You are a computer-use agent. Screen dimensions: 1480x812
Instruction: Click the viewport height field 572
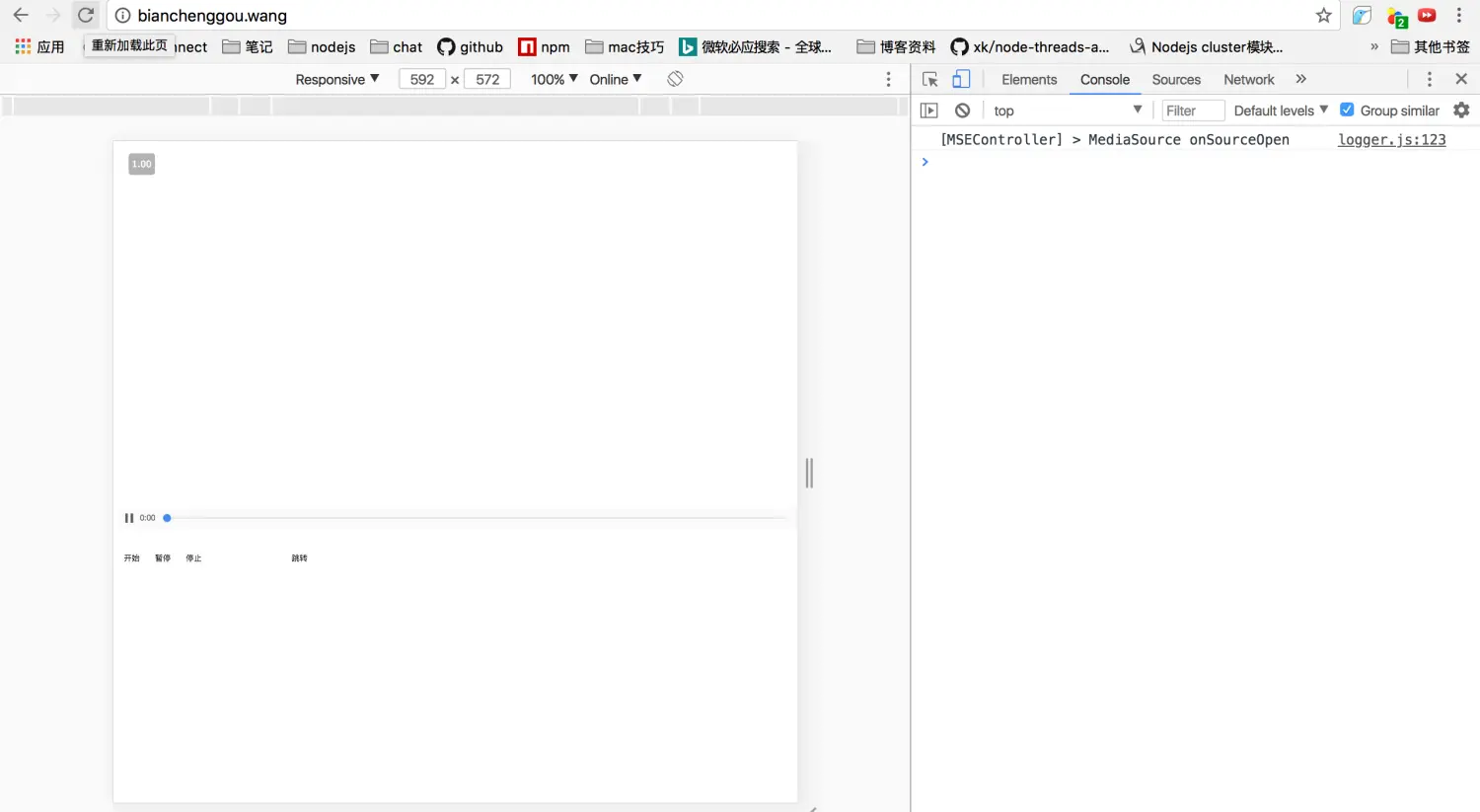tap(487, 79)
